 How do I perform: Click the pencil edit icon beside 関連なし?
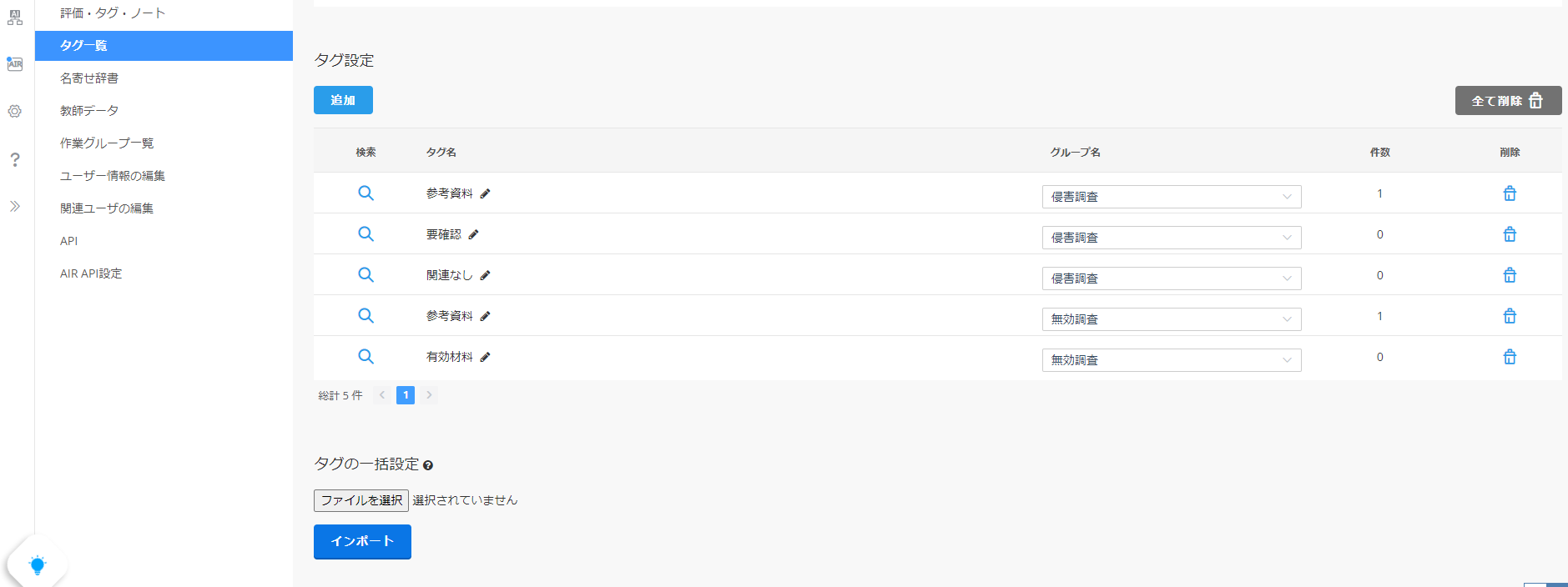[x=485, y=275]
